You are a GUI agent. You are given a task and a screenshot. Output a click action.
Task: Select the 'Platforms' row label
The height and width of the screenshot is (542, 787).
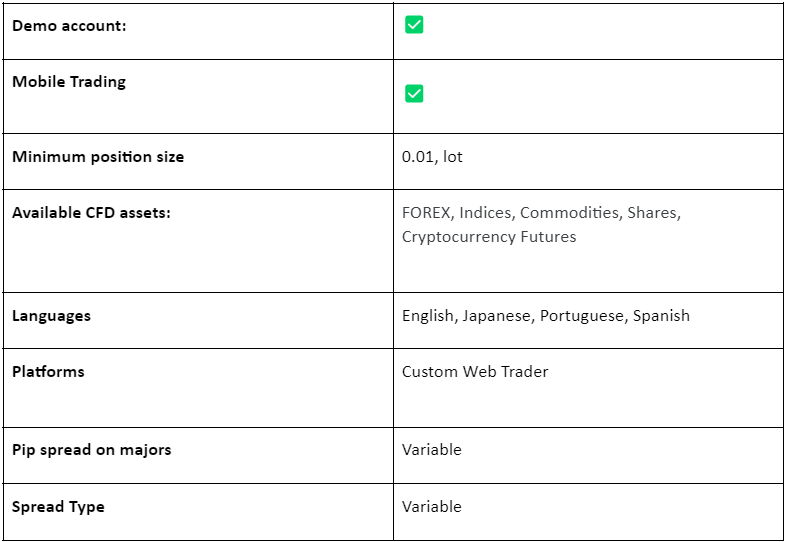48,372
